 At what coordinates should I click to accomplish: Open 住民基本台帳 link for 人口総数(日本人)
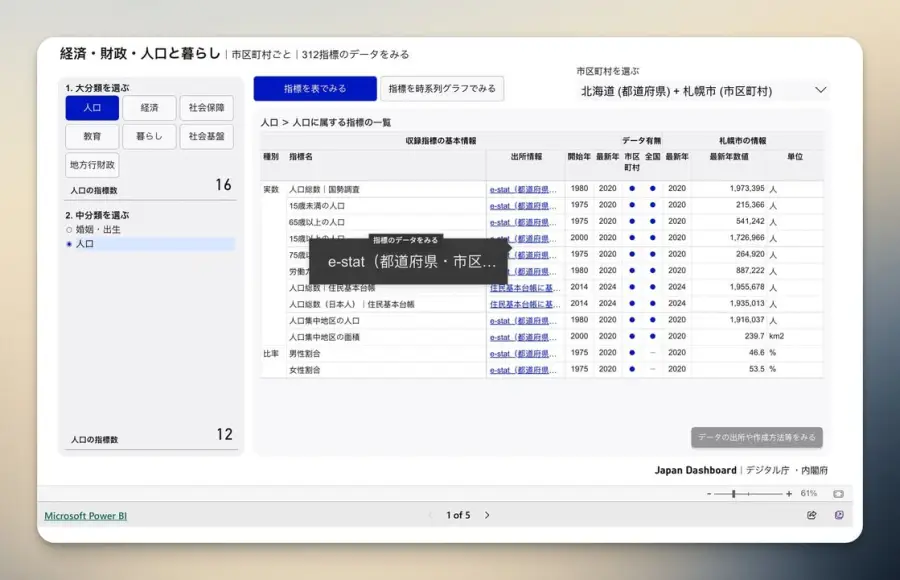(525, 304)
